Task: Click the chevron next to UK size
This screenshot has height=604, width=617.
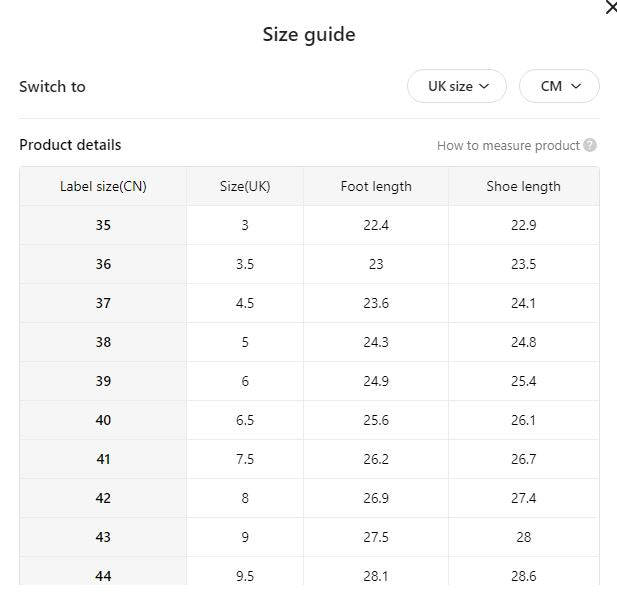Action: (x=484, y=86)
